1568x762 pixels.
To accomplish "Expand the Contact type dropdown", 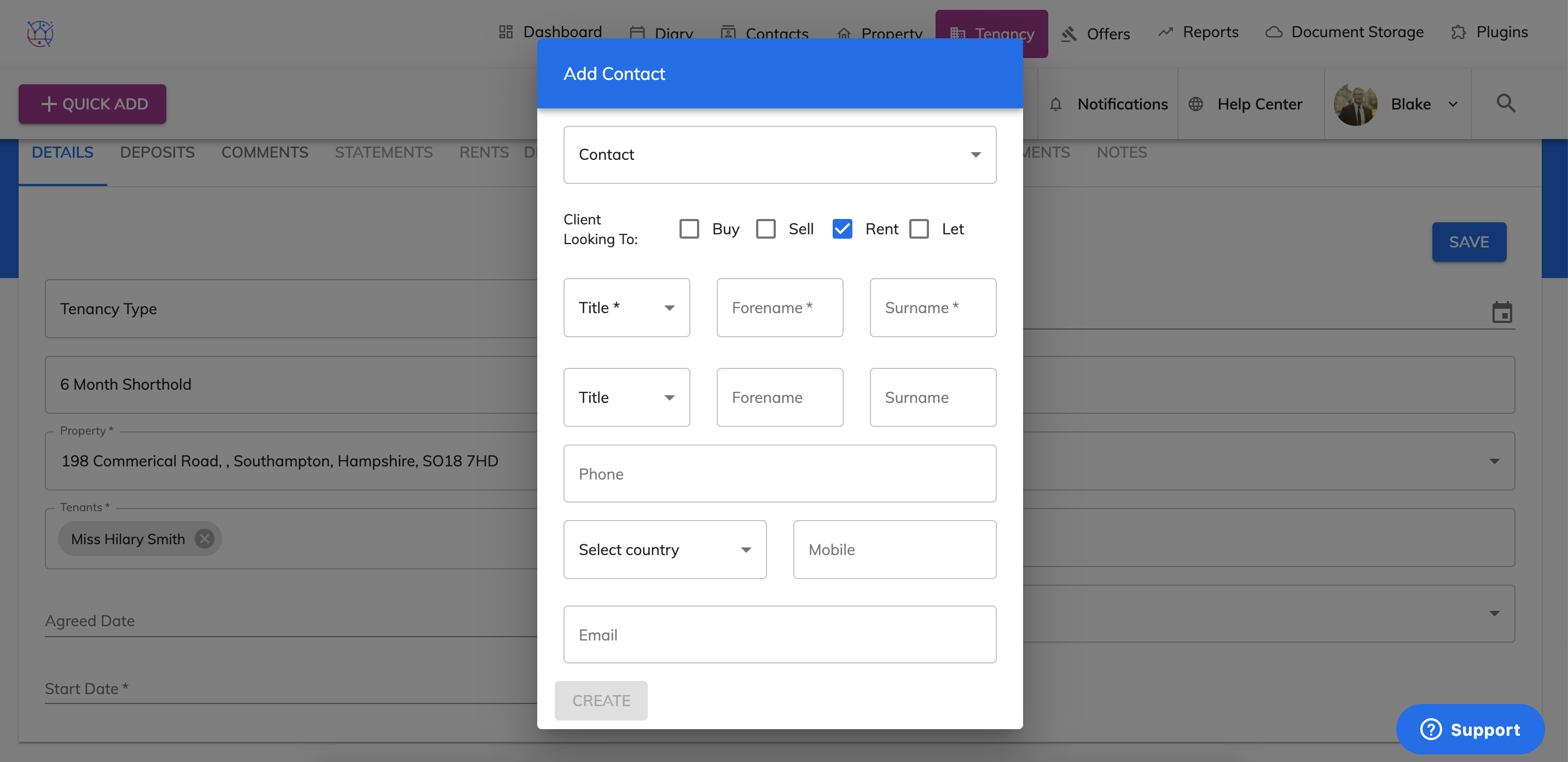I will click(x=779, y=155).
